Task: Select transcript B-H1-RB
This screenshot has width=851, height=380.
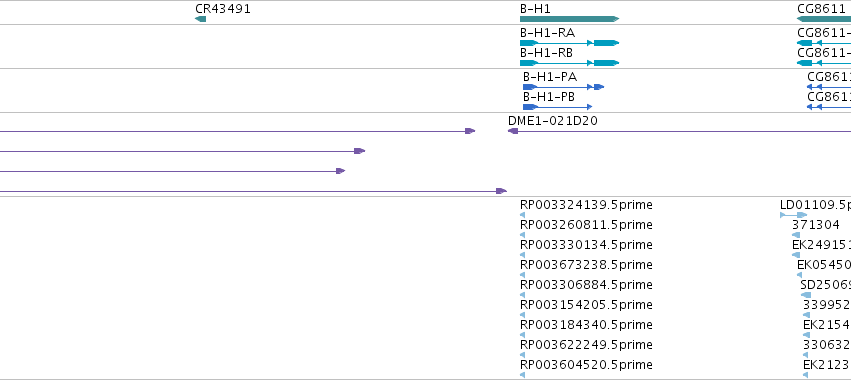Action: point(569,63)
